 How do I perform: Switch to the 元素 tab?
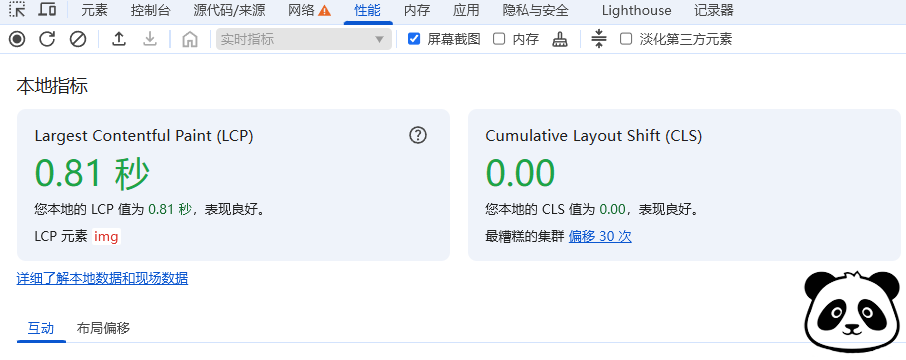pos(94,10)
